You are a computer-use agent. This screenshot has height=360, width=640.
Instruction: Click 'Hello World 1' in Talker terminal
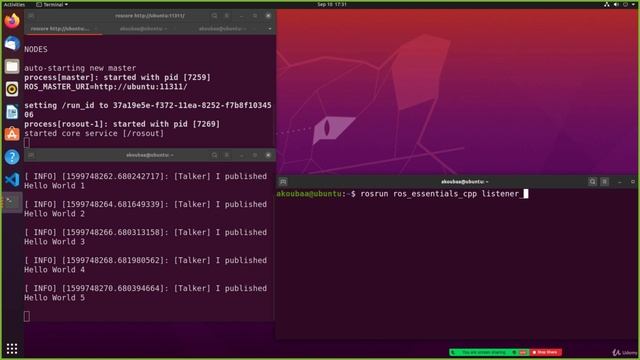[54, 186]
